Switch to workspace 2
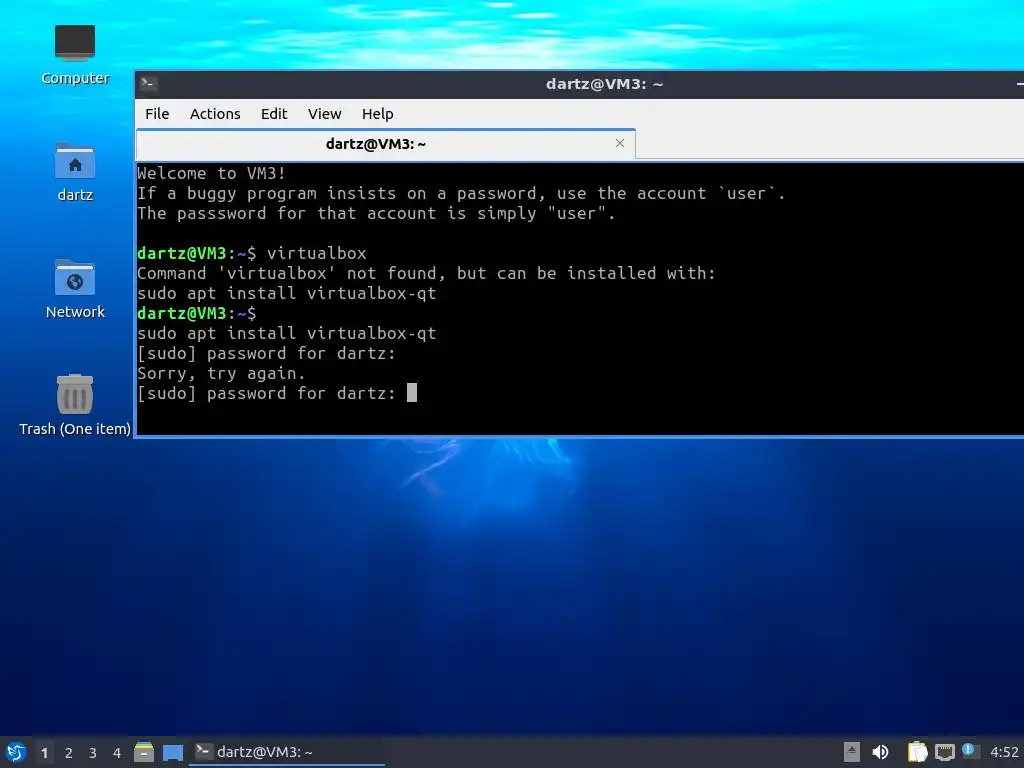 (x=69, y=753)
